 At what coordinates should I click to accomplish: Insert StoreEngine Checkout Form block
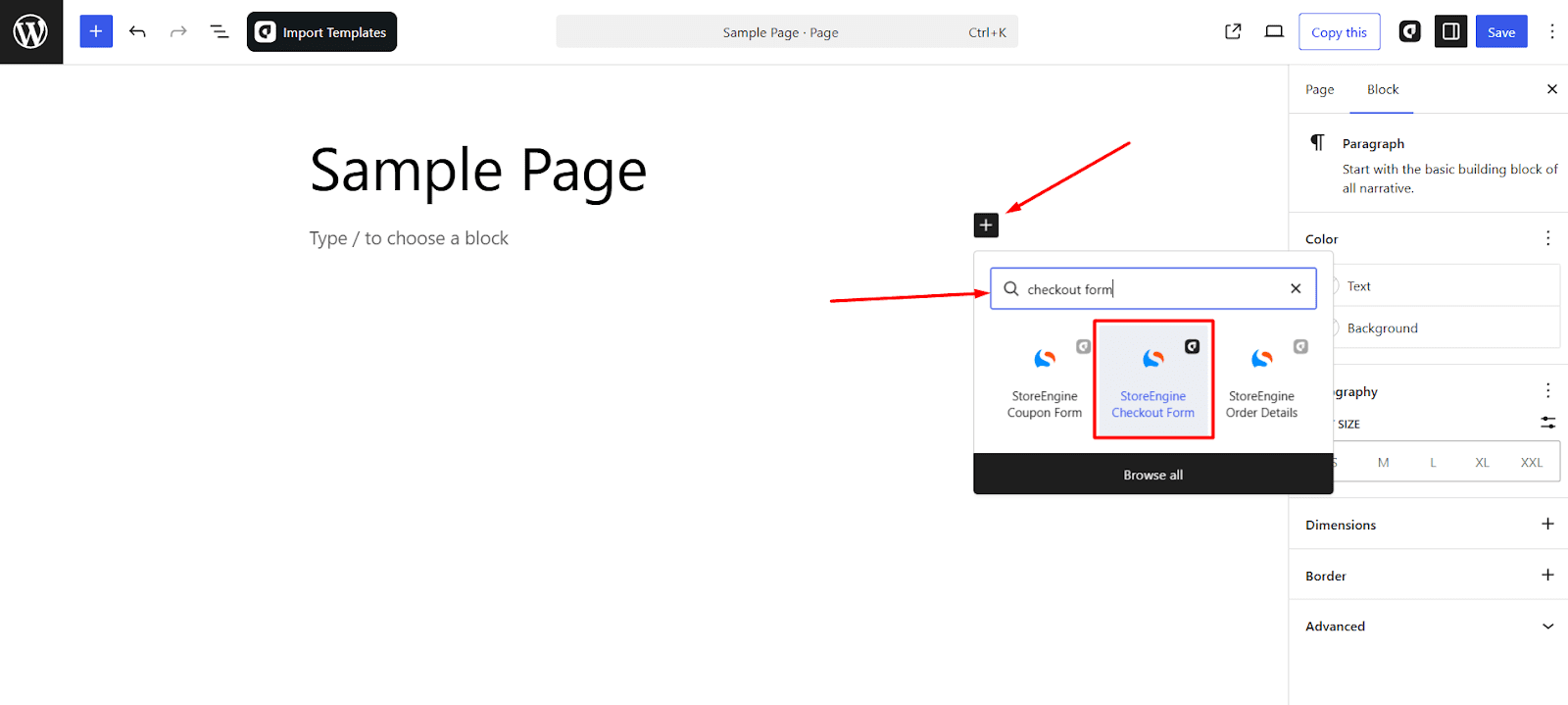[1153, 379]
